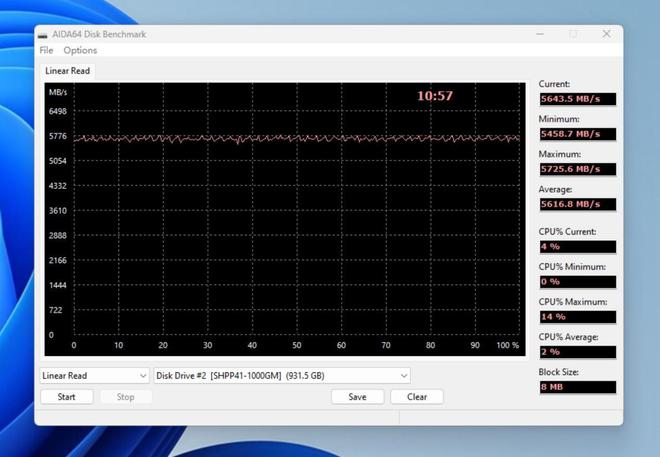Clear the benchmark graph
The height and width of the screenshot is (457, 660).
coord(417,397)
